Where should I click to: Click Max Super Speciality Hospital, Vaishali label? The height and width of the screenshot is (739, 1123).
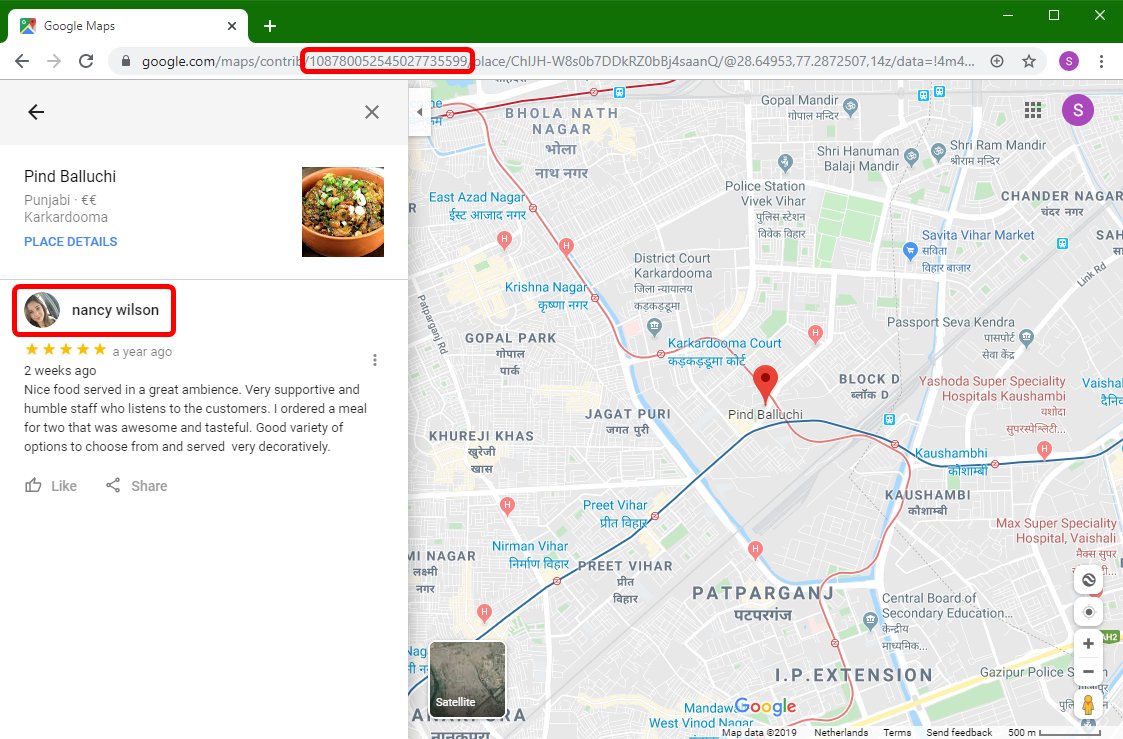click(1056, 531)
